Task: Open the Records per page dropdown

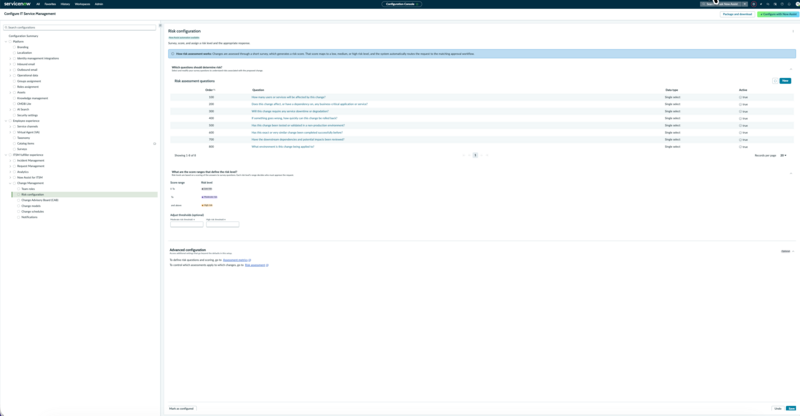Action: (x=783, y=155)
